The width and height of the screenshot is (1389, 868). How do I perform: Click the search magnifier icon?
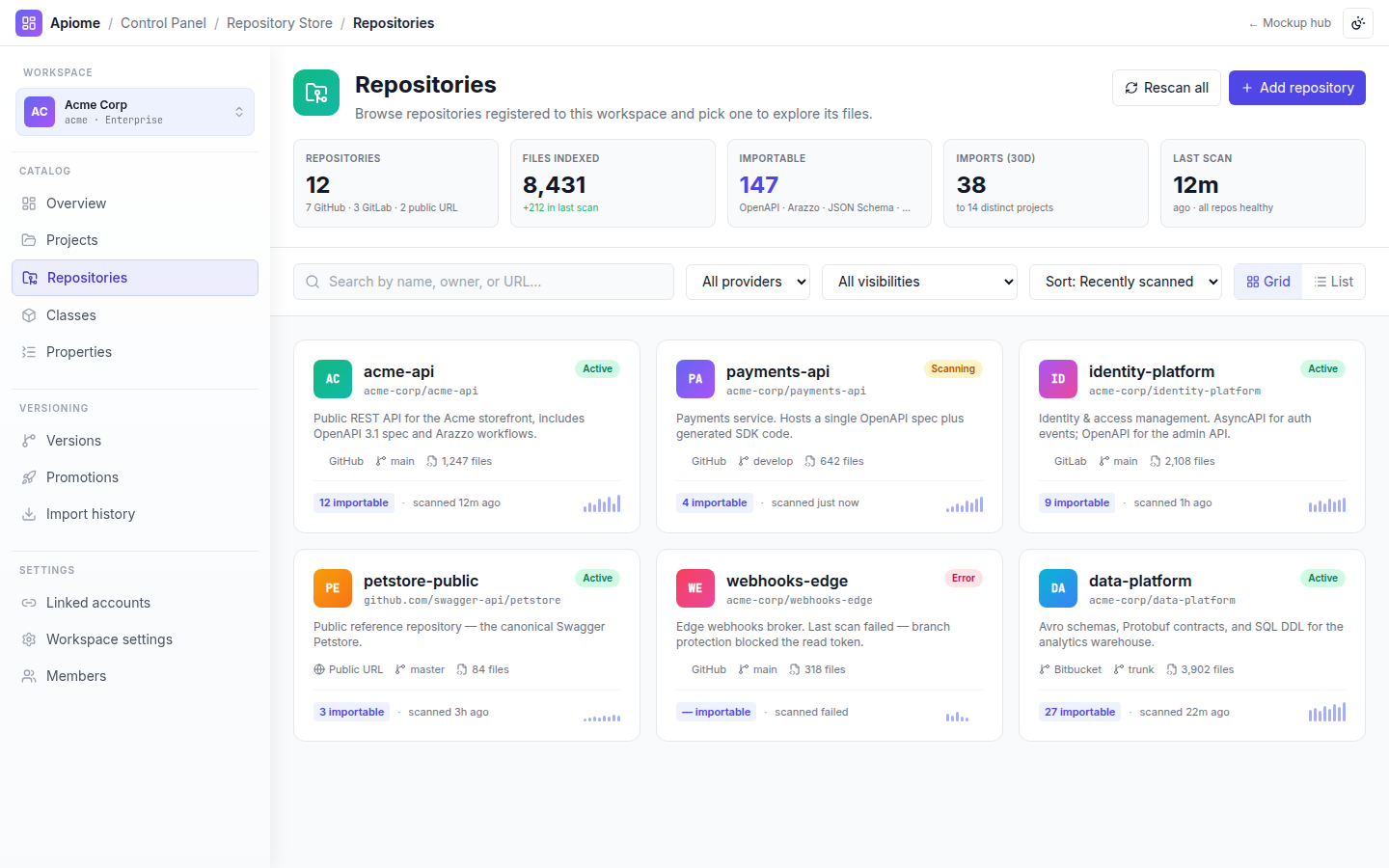(313, 282)
